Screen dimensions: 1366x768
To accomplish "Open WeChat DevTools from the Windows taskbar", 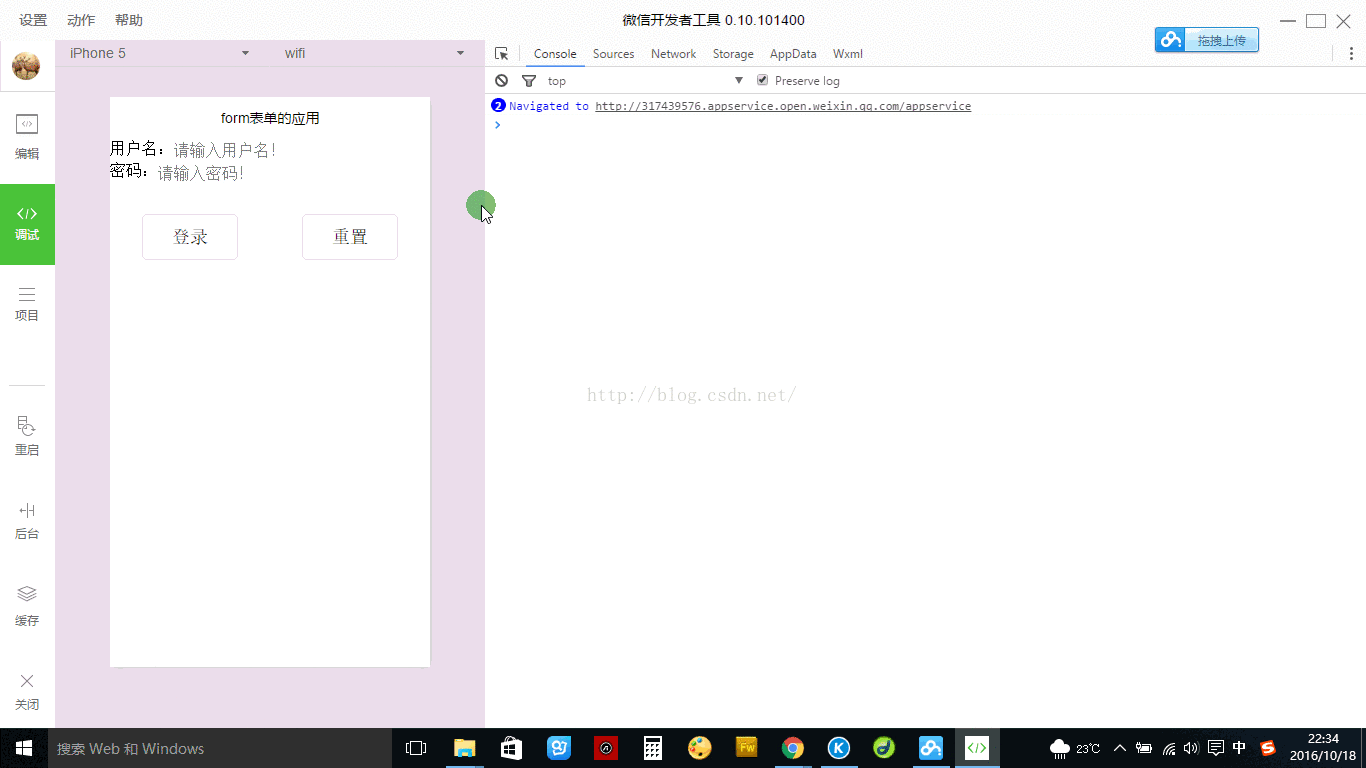I will pyautogui.click(x=977, y=747).
